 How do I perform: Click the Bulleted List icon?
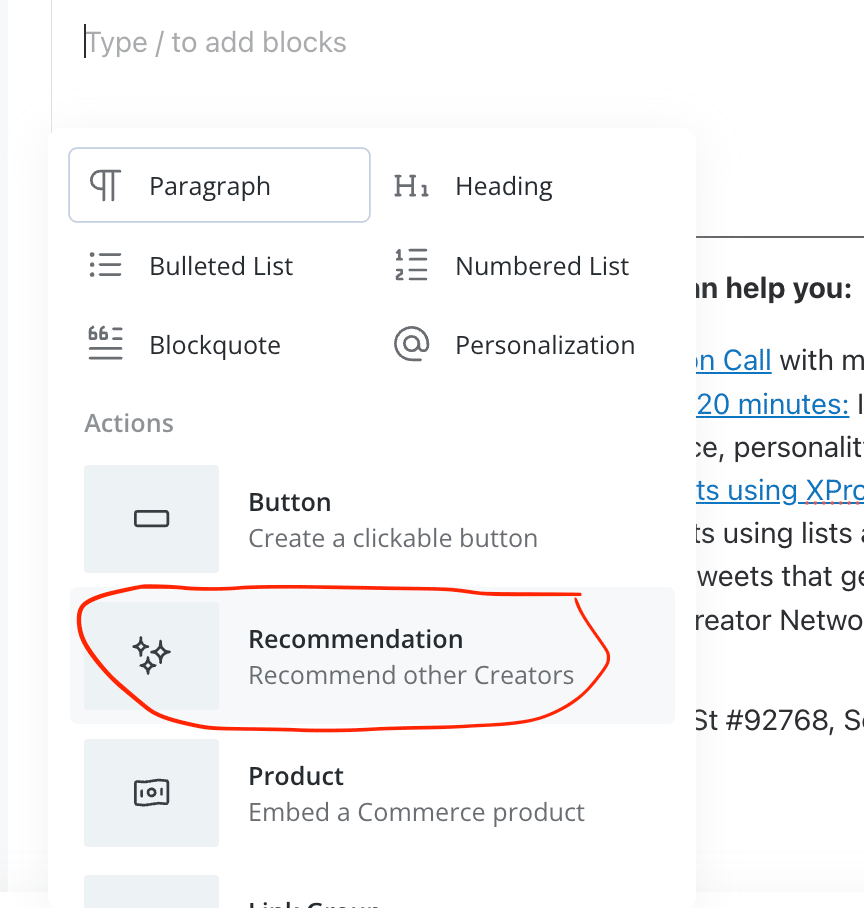[105, 265]
